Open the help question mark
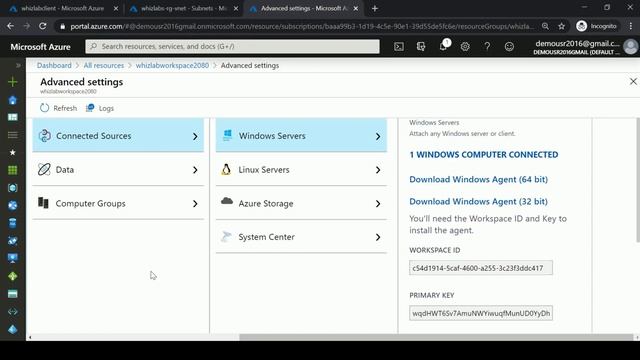The height and width of the screenshot is (360, 640). coord(487,47)
